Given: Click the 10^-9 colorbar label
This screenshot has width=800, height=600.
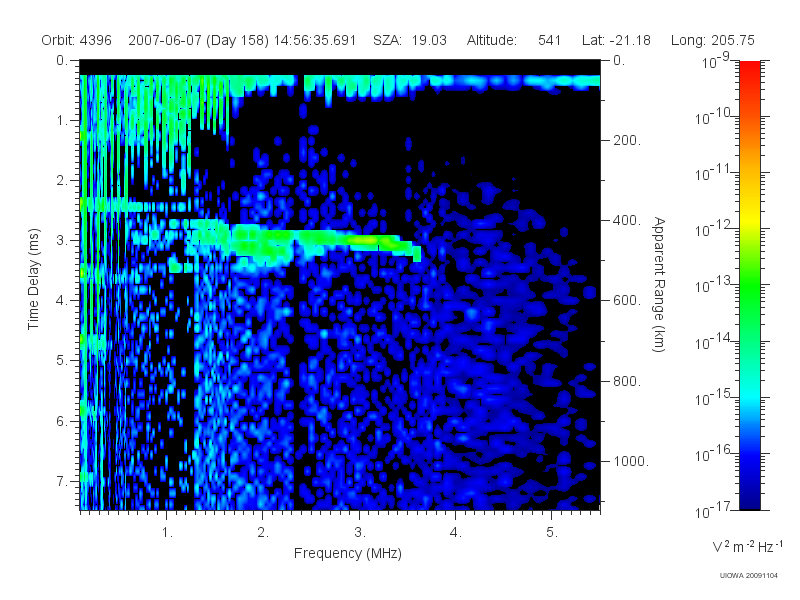Looking at the screenshot, I should pyautogui.click(x=715, y=61).
